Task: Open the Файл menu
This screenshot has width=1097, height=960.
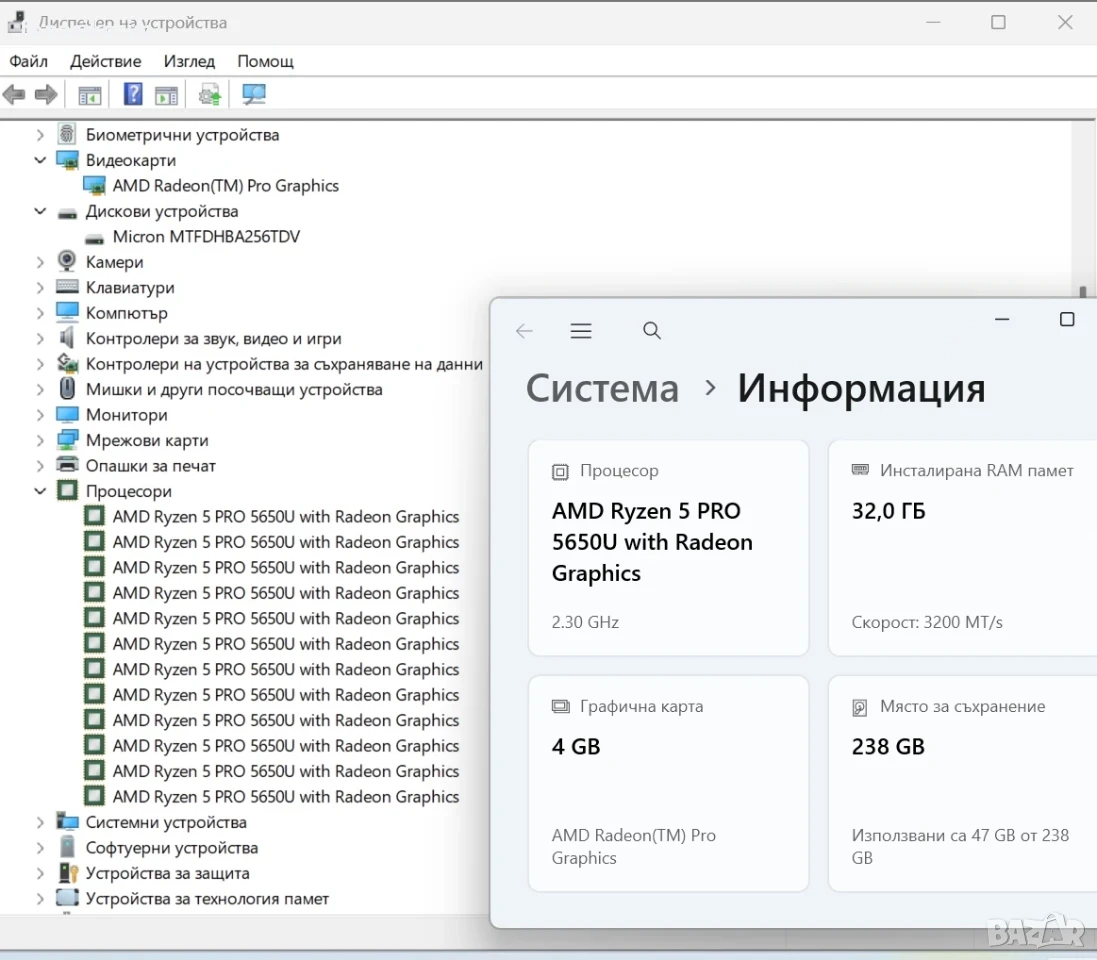Action: (x=29, y=61)
